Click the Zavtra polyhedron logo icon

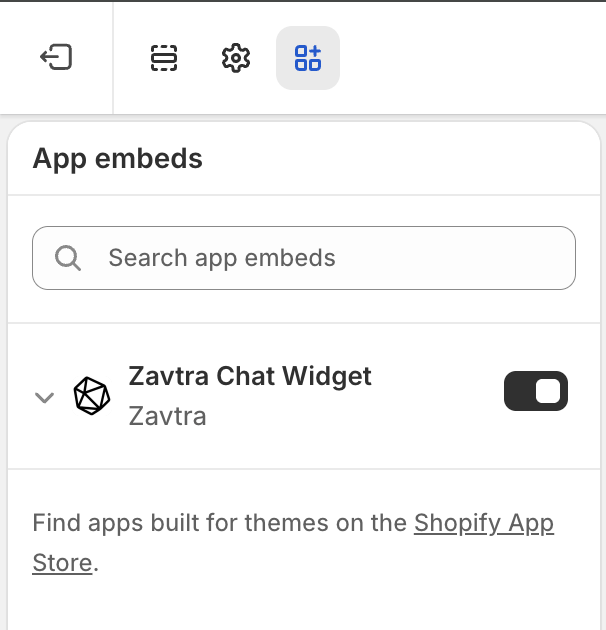[92, 396]
